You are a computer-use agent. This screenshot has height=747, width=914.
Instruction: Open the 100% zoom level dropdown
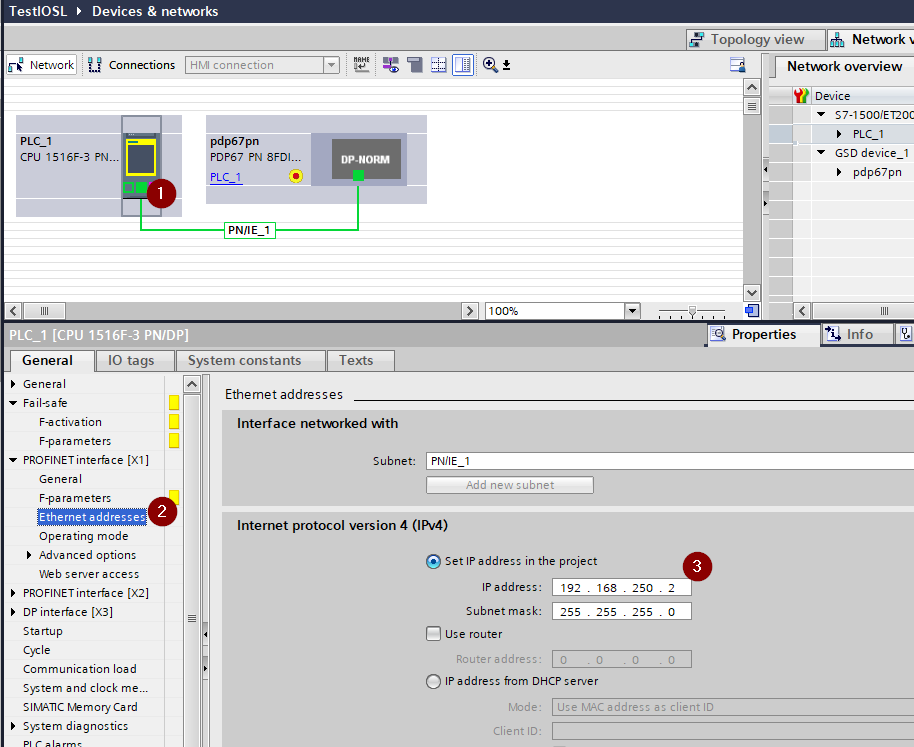632,311
